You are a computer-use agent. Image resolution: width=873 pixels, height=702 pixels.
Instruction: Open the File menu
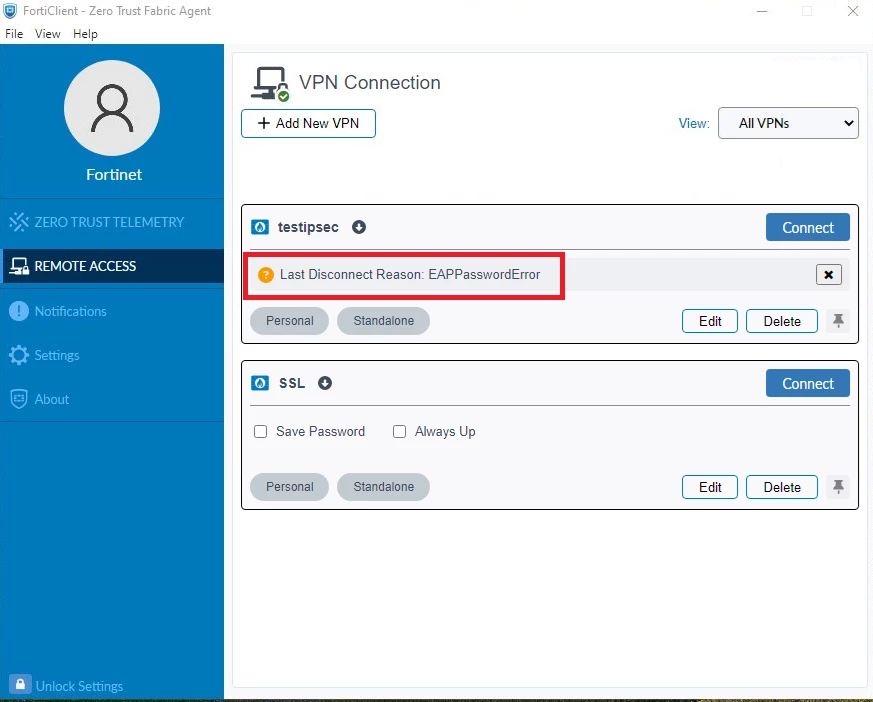coord(14,34)
